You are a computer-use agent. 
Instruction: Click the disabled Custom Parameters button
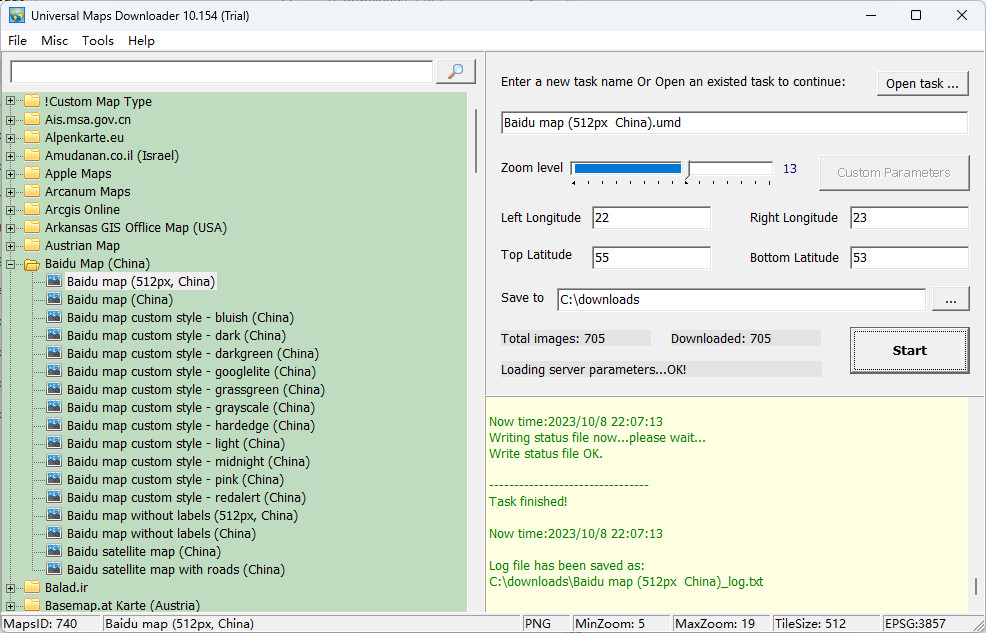(x=894, y=173)
